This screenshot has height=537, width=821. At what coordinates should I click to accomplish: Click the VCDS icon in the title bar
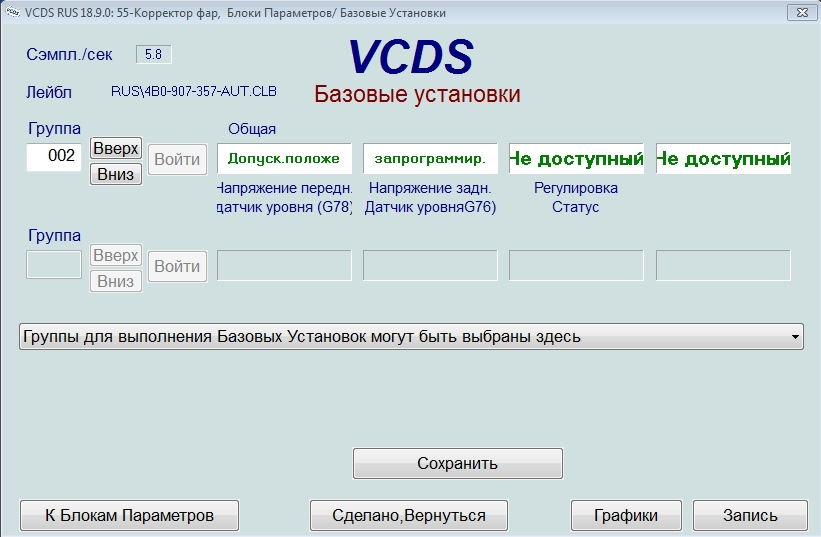(12, 12)
